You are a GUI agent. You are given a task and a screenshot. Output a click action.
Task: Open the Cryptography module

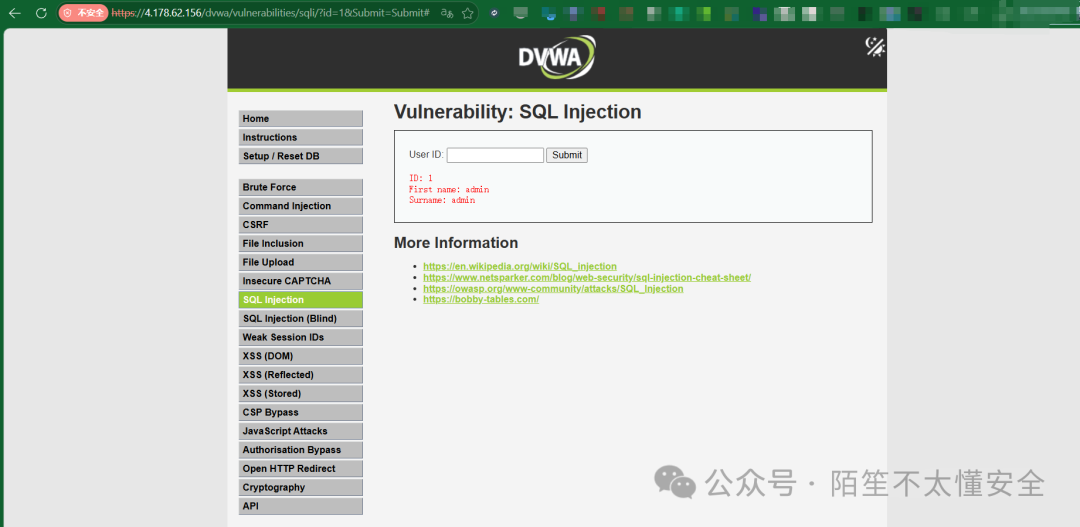coord(300,487)
